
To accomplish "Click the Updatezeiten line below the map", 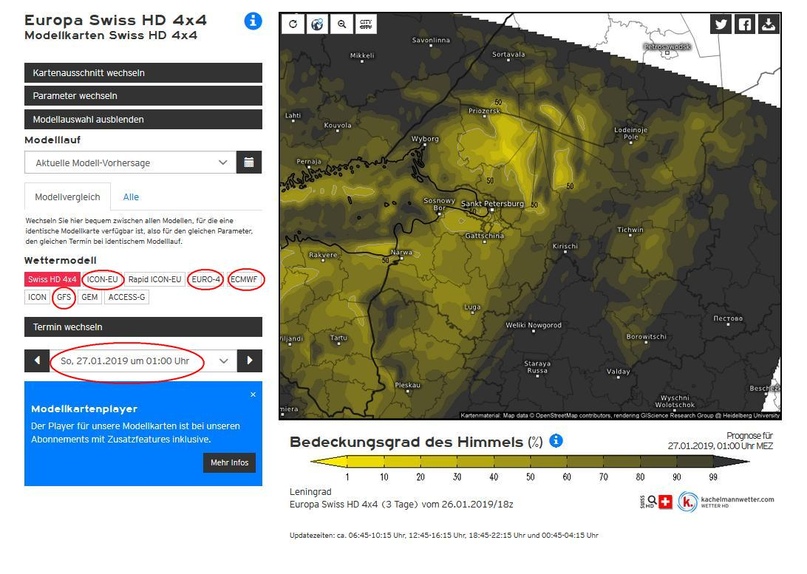I will 444,535.
